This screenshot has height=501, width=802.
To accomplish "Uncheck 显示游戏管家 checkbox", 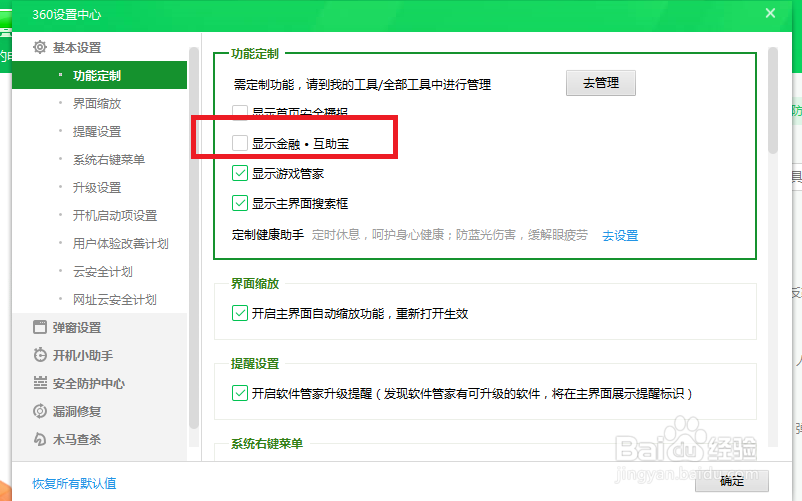I will (240, 173).
